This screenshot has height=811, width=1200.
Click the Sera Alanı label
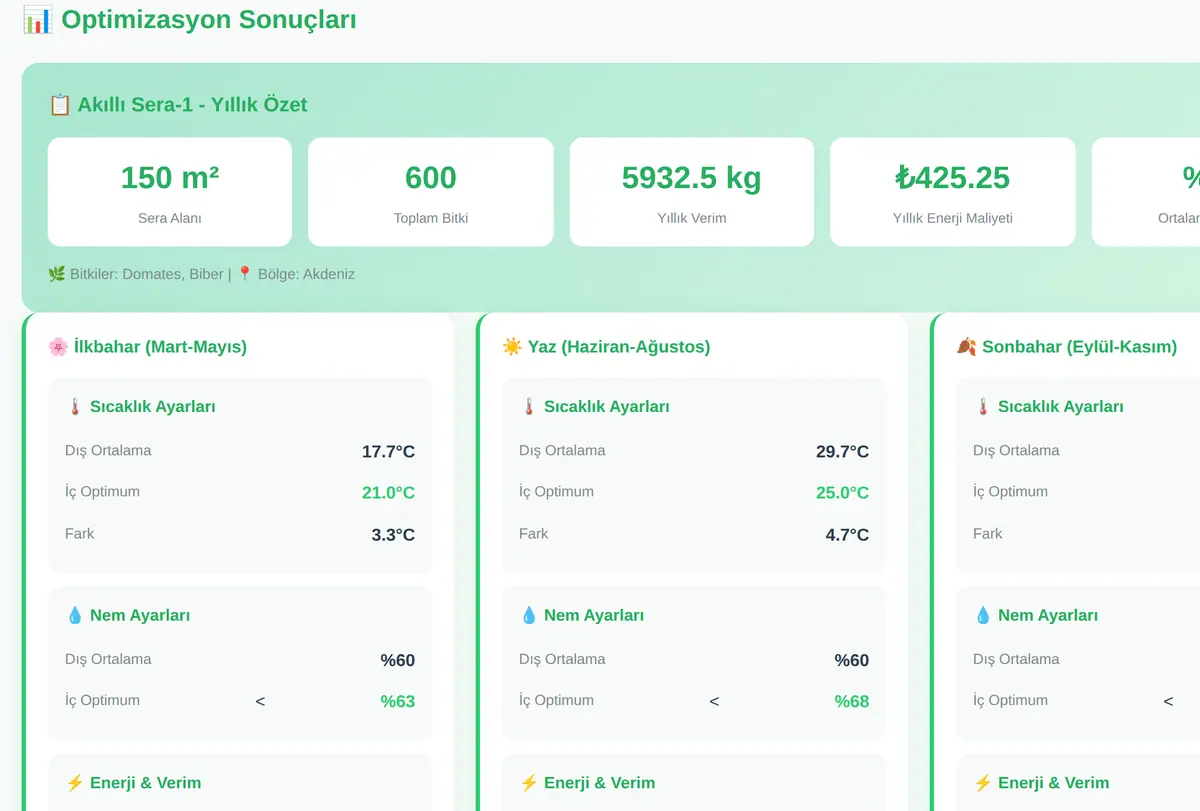pyautogui.click(x=170, y=218)
